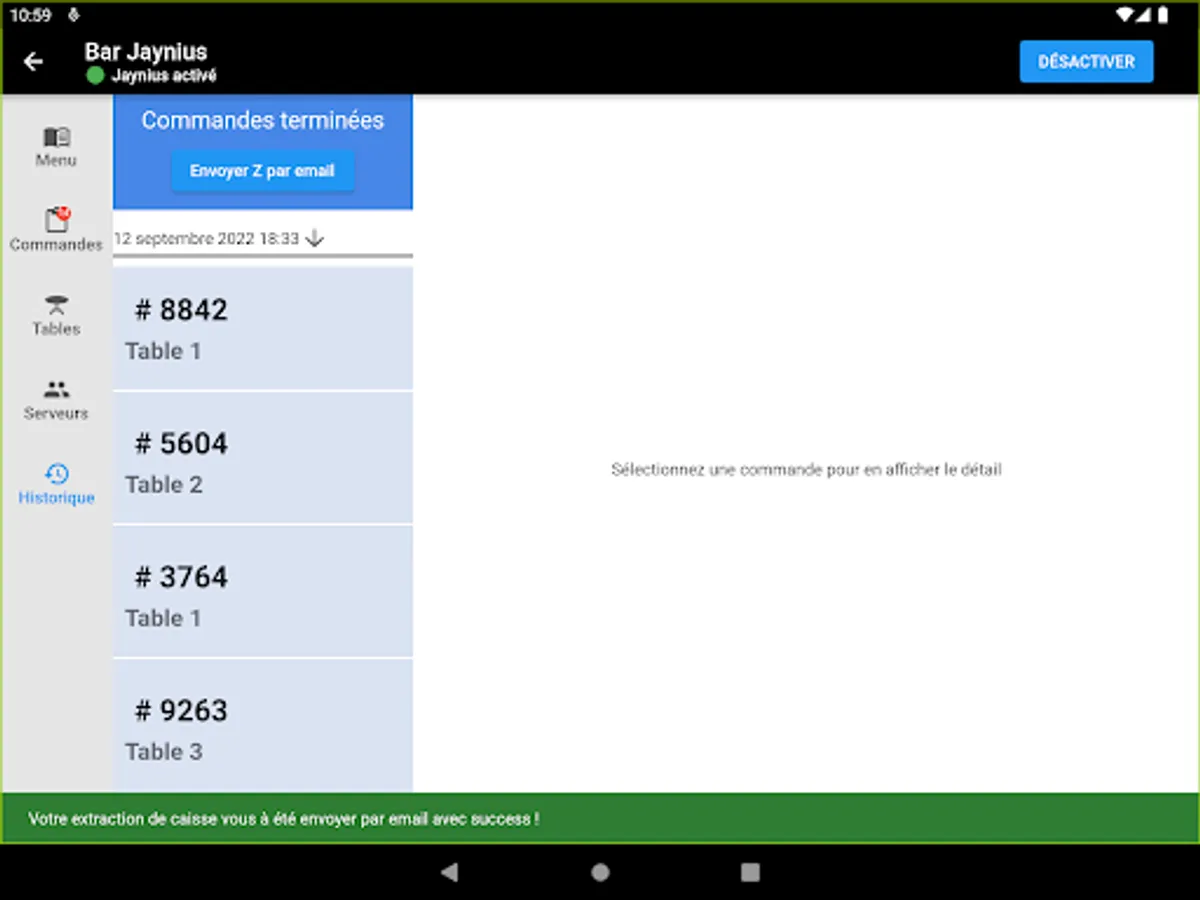Open order # 3764 for Table 1

click(x=263, y=592)
